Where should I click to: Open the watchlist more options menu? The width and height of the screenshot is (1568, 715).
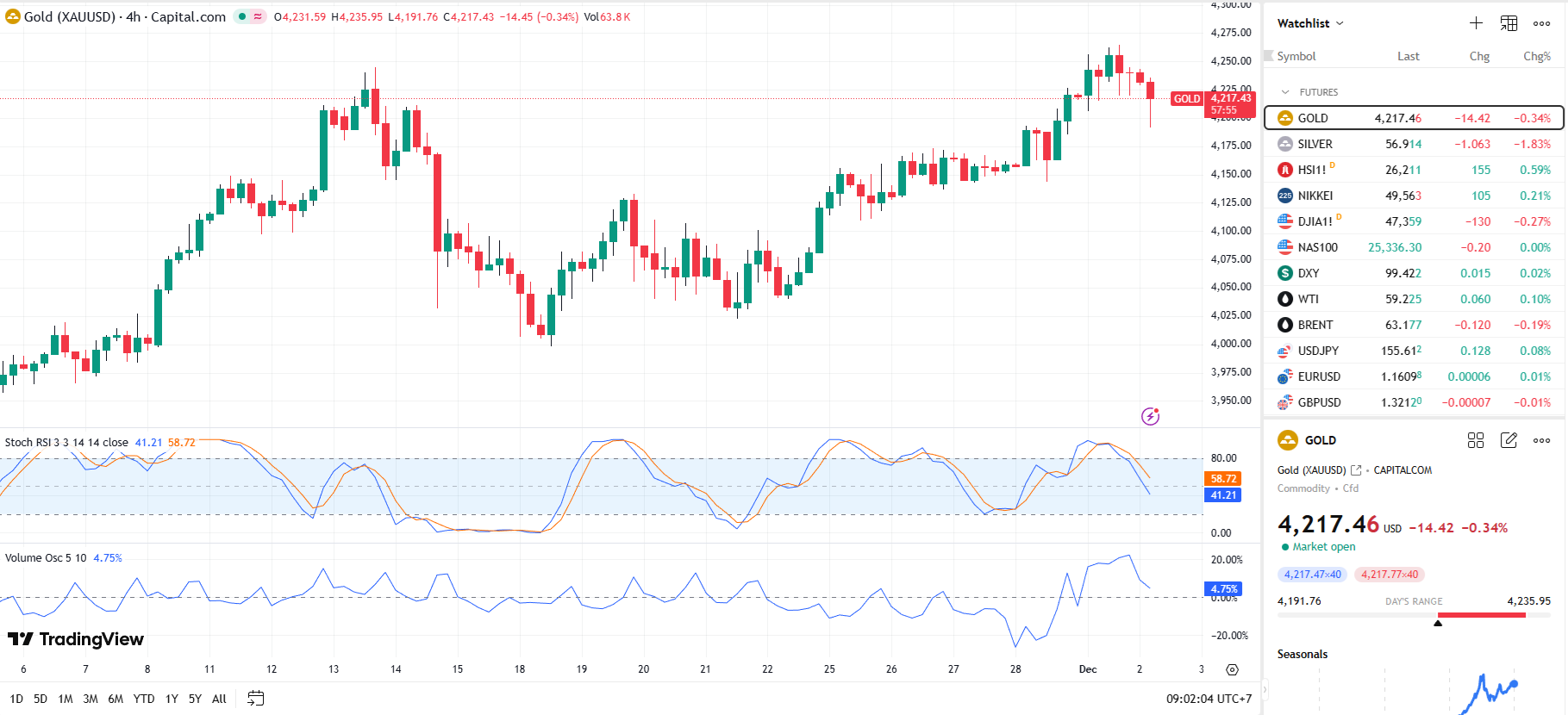click(1541, 23)
